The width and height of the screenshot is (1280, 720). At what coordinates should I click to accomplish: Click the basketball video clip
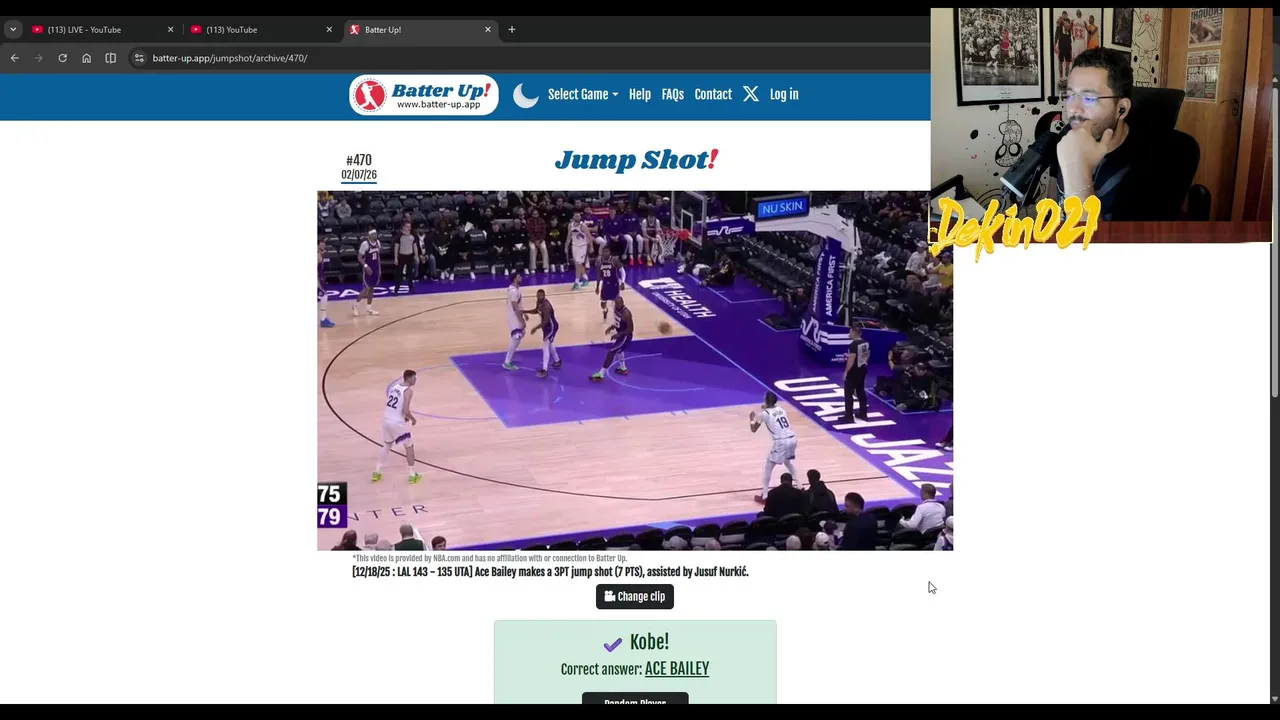(635, 370)
